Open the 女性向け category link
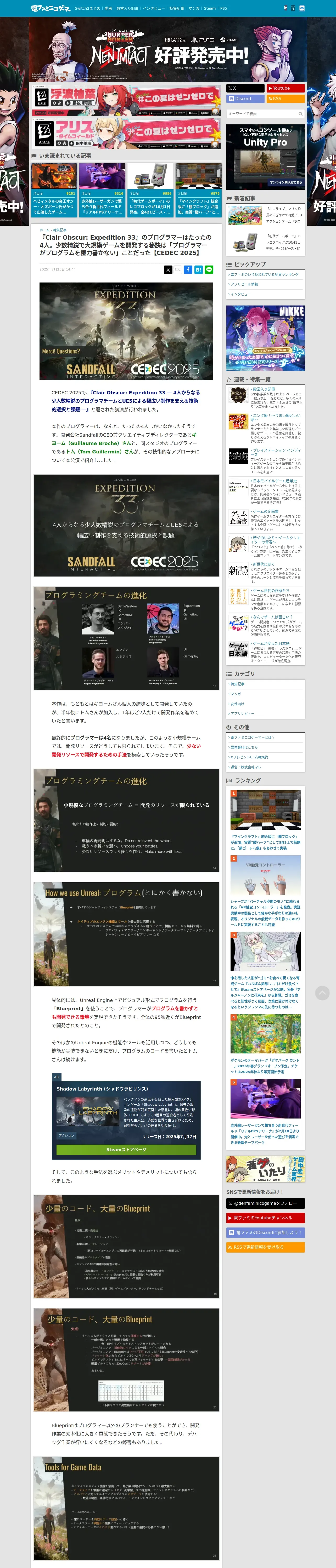This screenshot has width=336, height=1568. 237,704
